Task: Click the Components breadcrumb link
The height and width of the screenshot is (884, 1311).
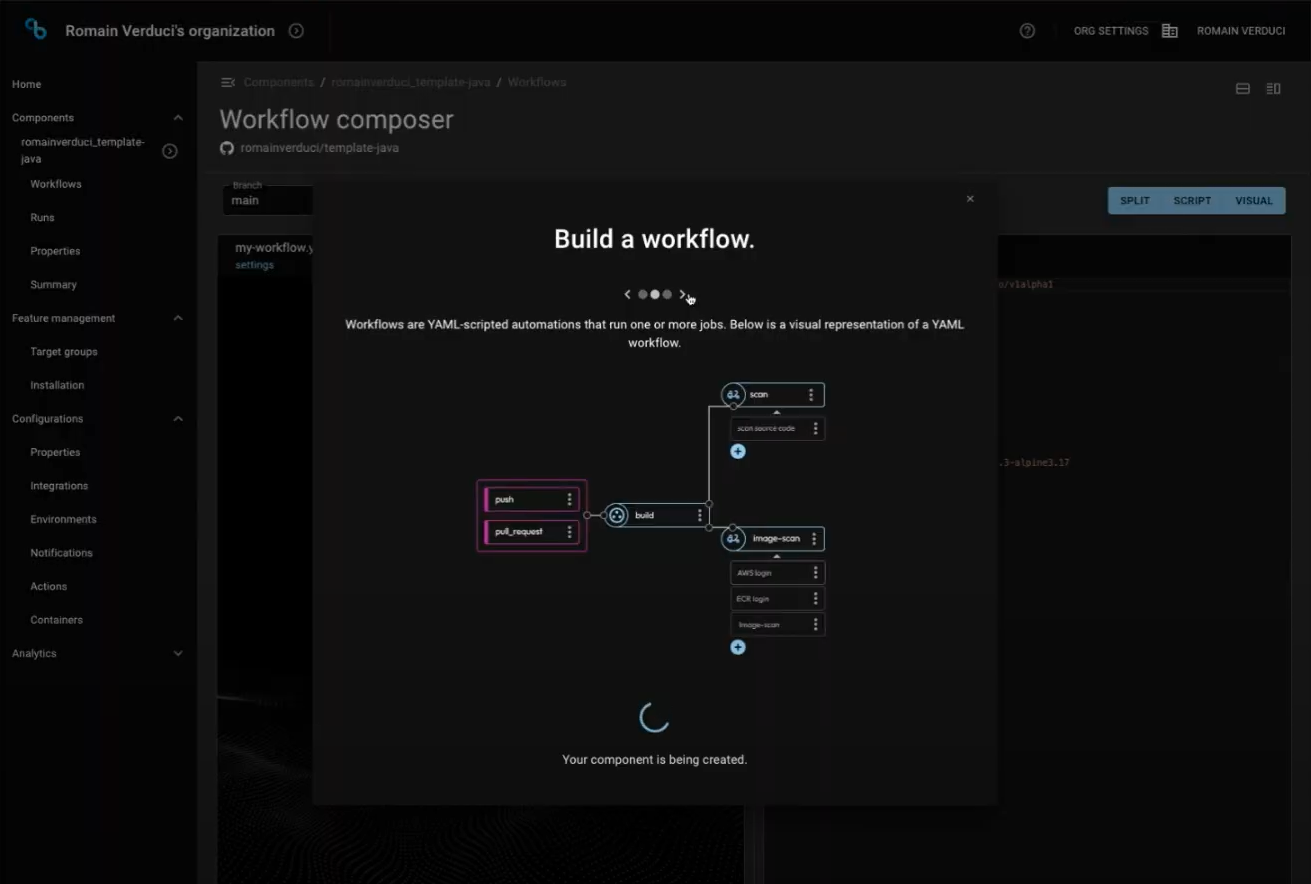Action: 278,82
